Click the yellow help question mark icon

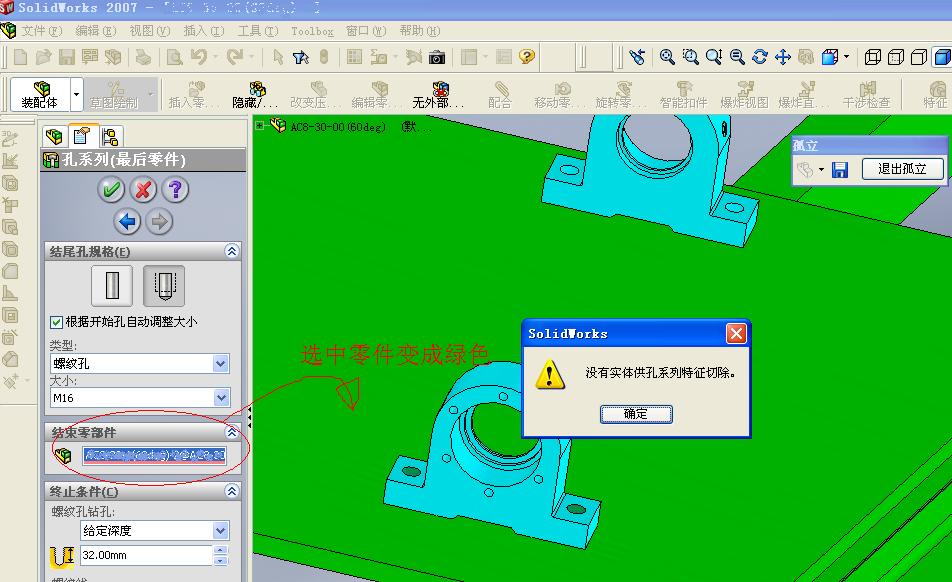point(526,57)
